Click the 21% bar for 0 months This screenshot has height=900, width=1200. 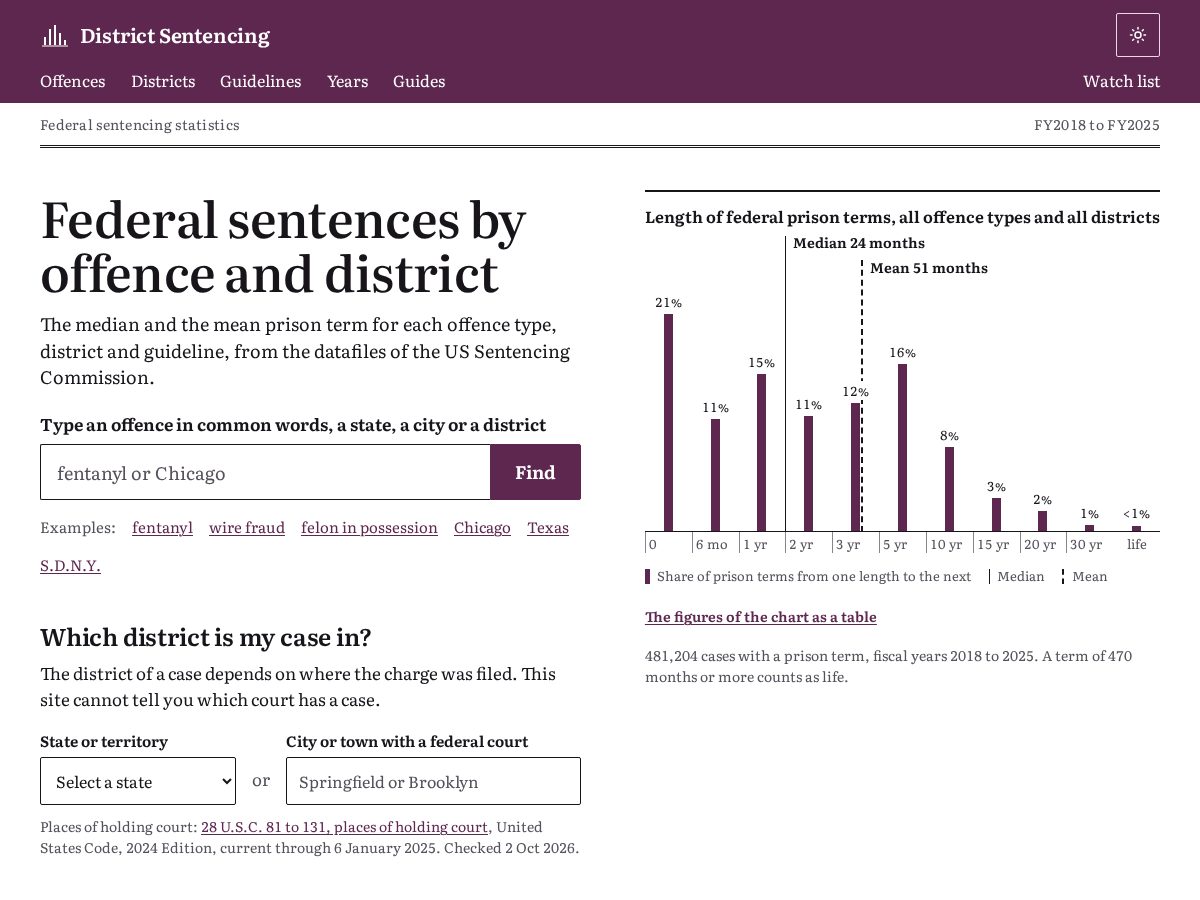point(668,422)
